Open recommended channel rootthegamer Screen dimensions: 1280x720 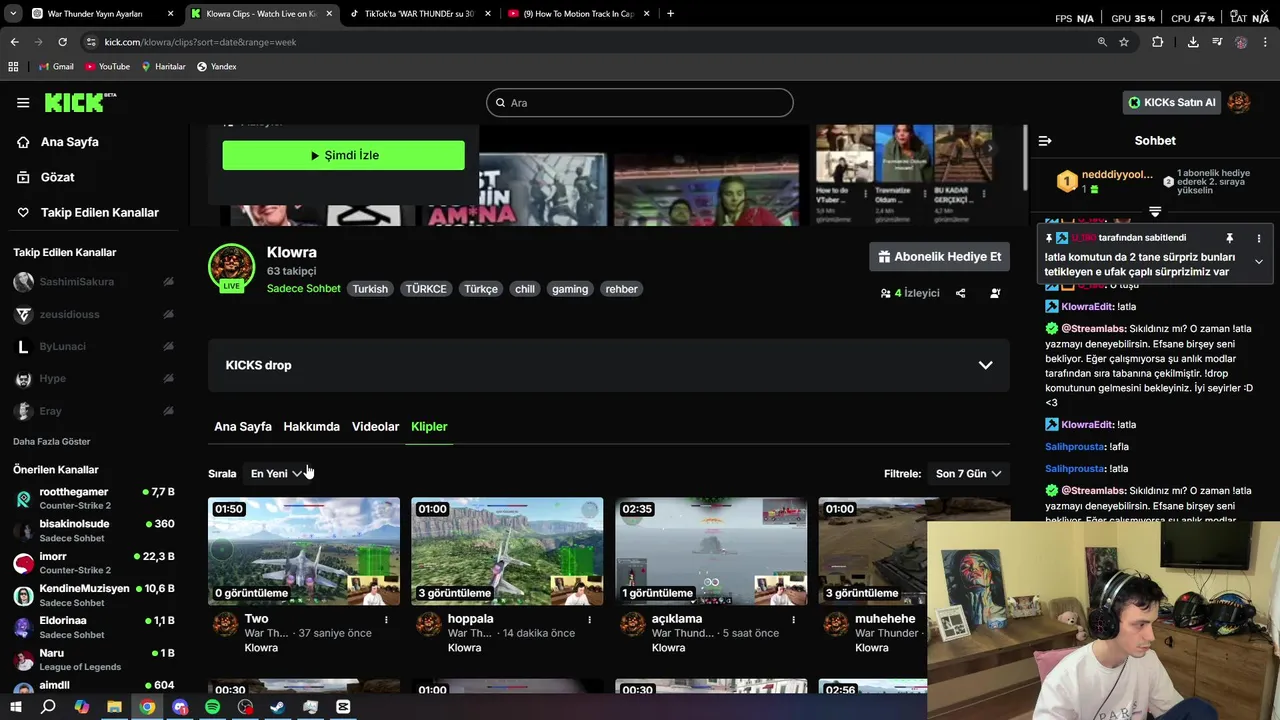tap(95, 498)
